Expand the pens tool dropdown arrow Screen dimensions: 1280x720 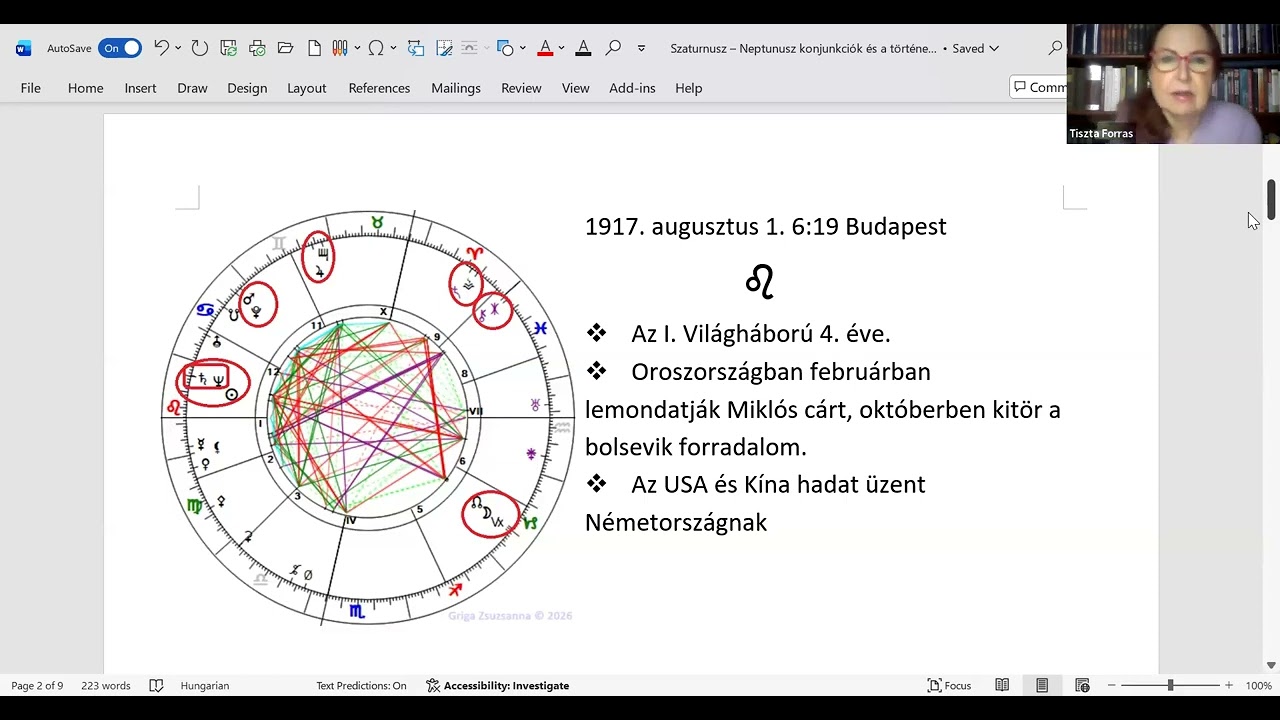click(355, 48)
